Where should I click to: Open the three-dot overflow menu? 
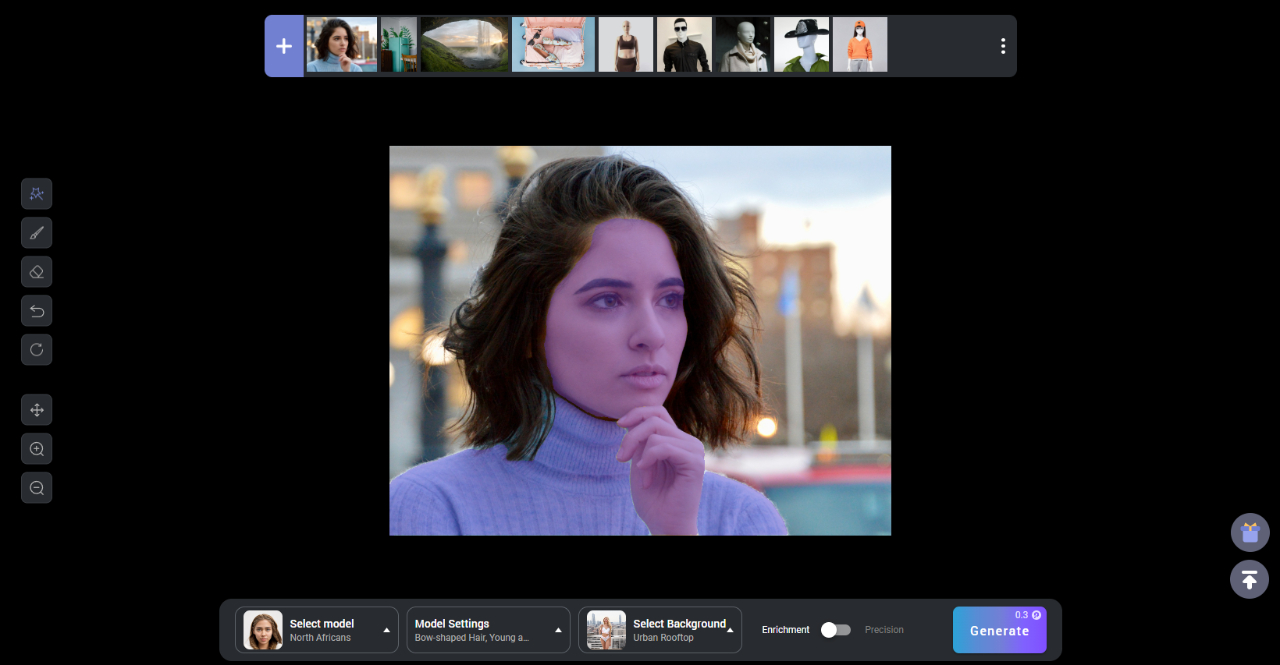coord(1002,45)
